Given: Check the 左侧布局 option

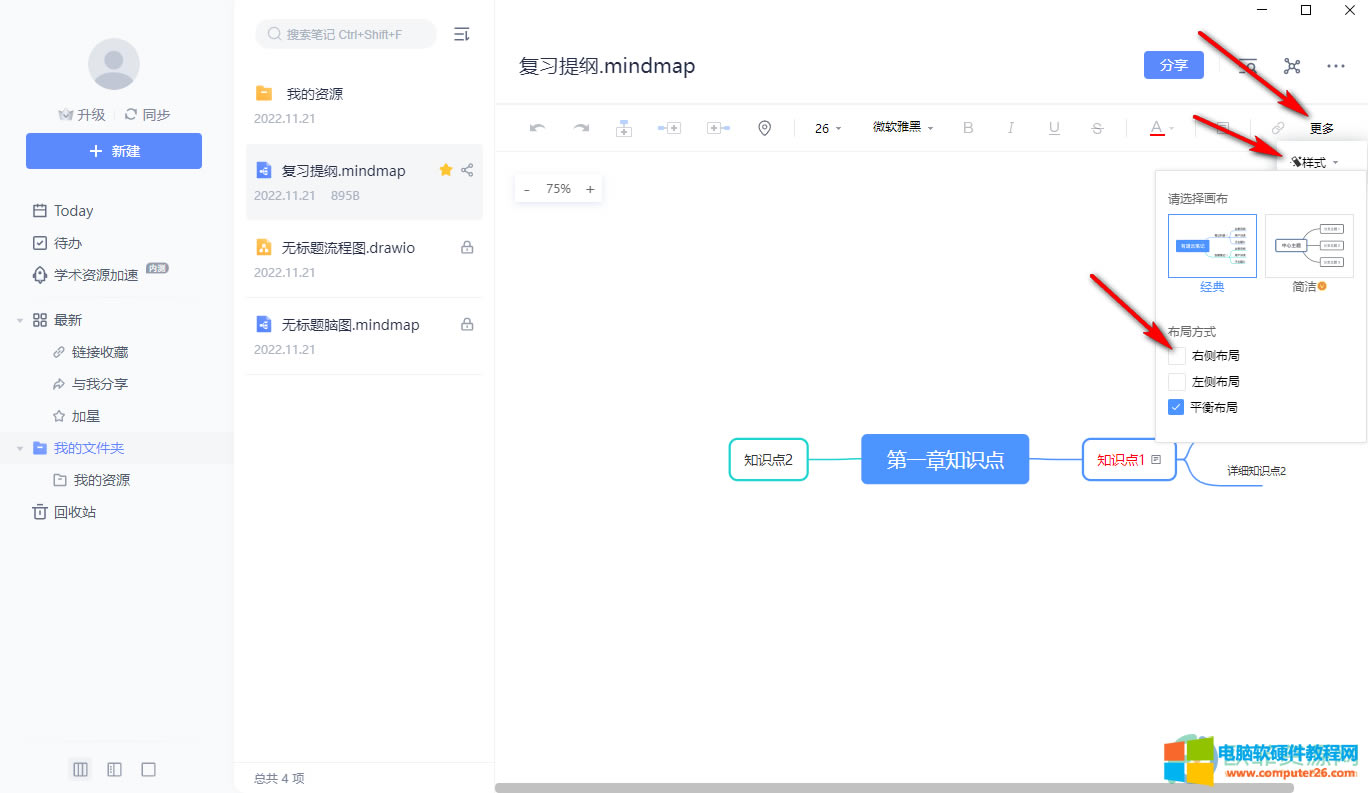Looking at the screenshot, I should pyautogui.click(x=1177, y=382).
